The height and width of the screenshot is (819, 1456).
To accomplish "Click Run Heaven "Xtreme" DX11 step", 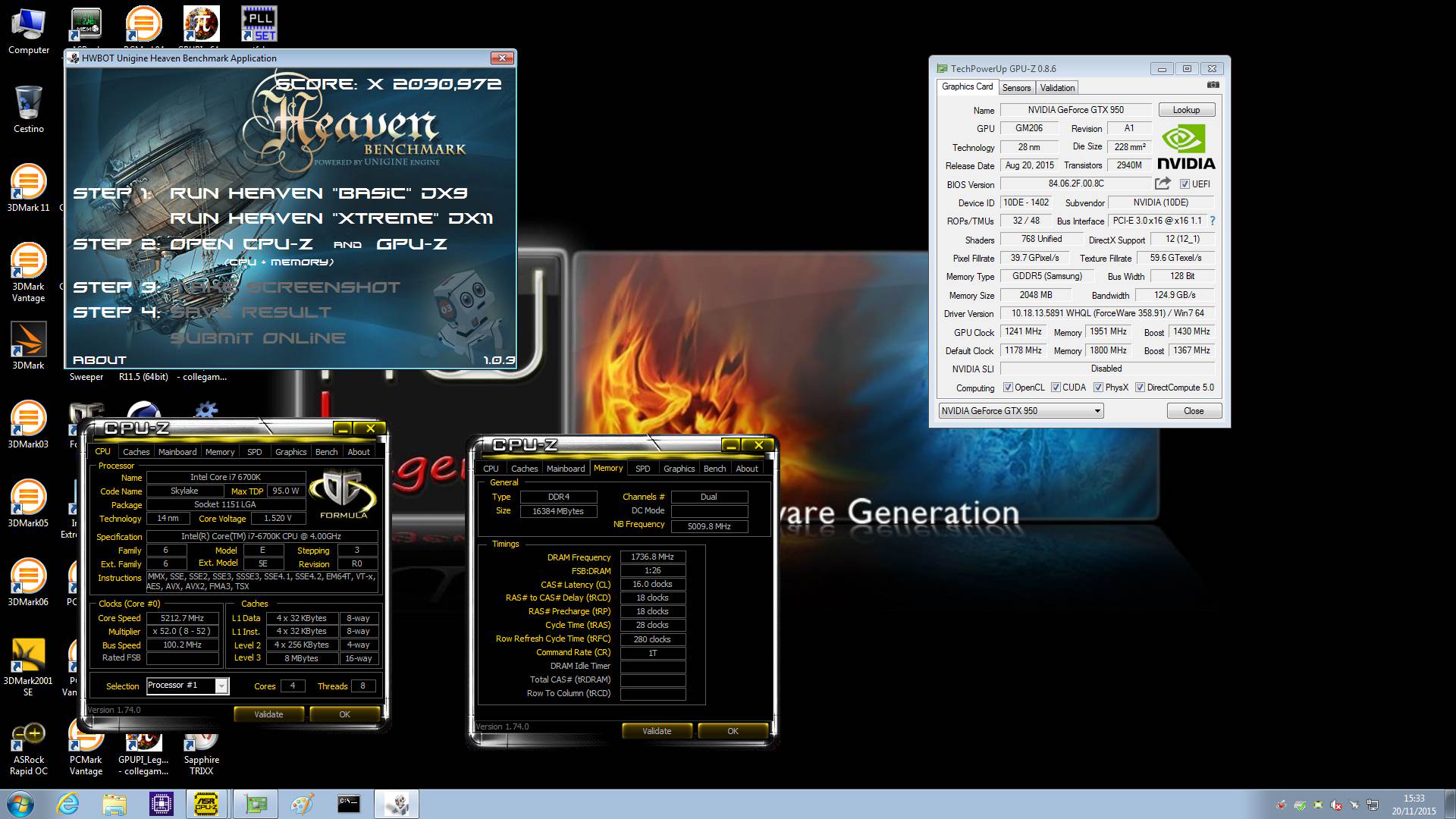I will pos(331,218).
